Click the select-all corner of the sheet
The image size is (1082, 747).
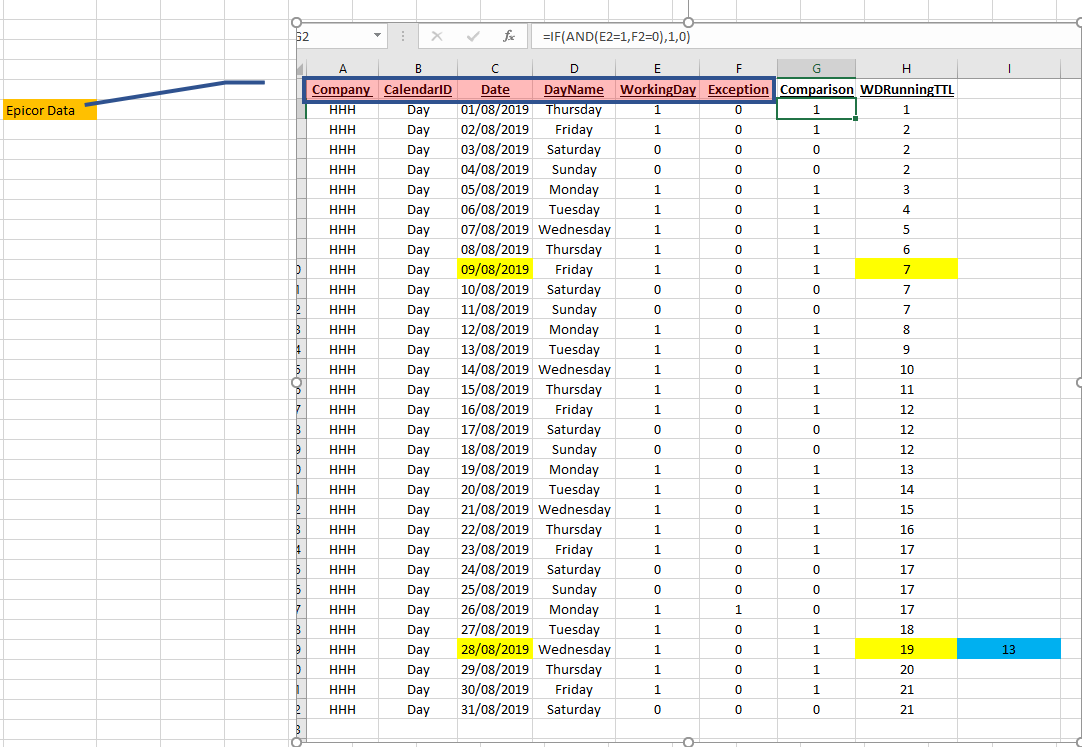pos(301,68)
